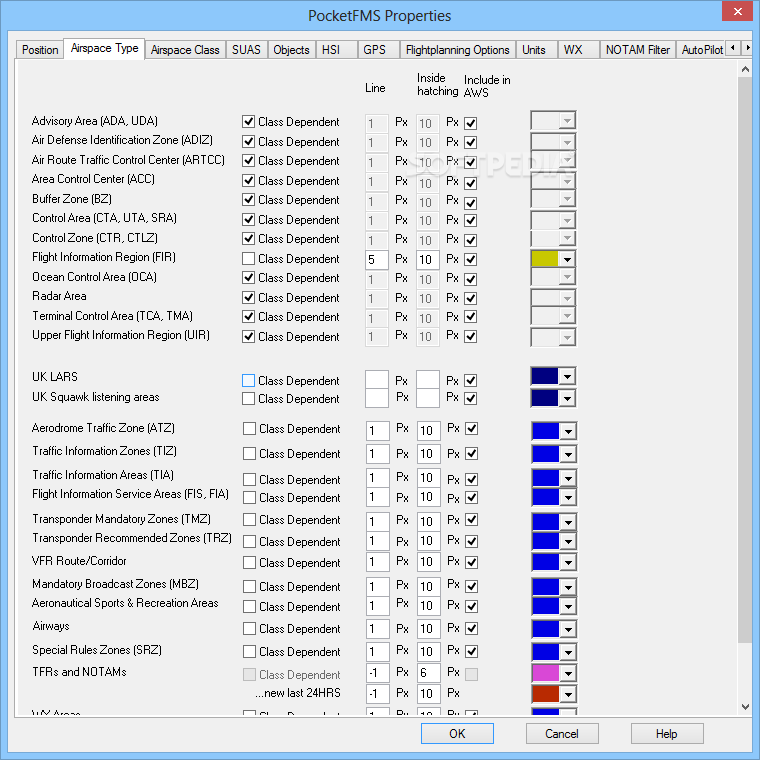Screen dimensions: 760x760
Task: Uncheck Class Dependent for Advisory Area
Action: coord(249,122)
